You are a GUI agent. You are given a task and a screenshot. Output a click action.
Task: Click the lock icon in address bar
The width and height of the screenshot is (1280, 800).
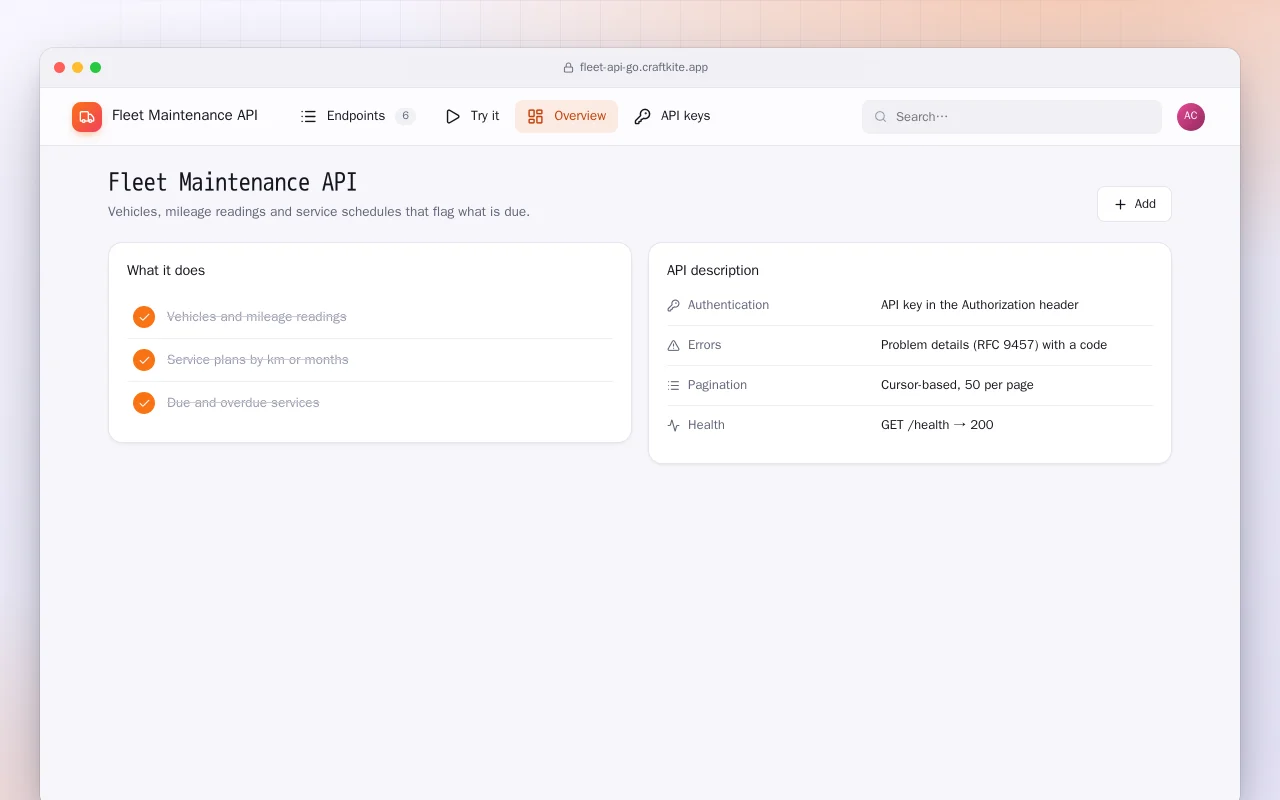coord(569,68)
